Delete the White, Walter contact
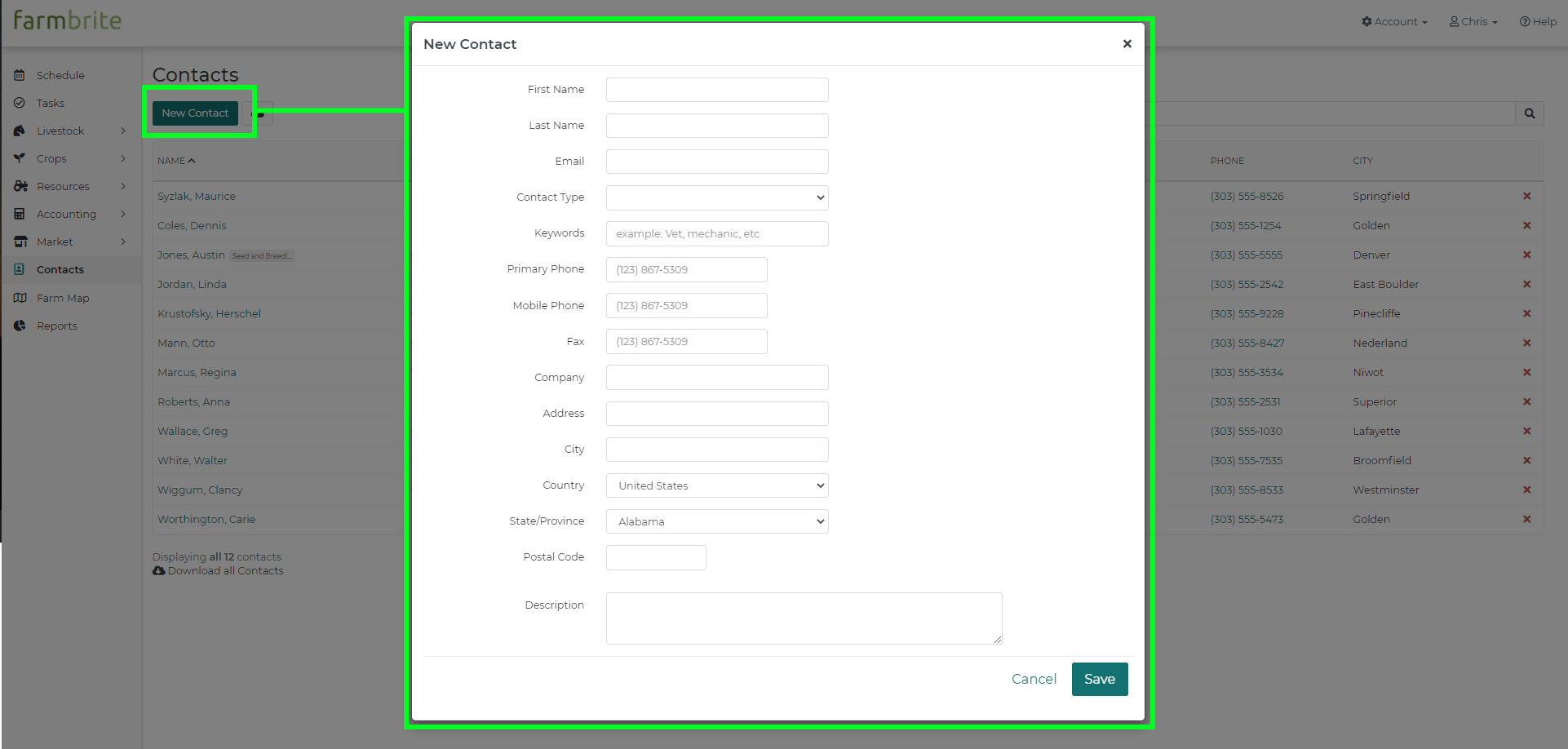This screenshot has width=1568, height=749. (1526, 460)
